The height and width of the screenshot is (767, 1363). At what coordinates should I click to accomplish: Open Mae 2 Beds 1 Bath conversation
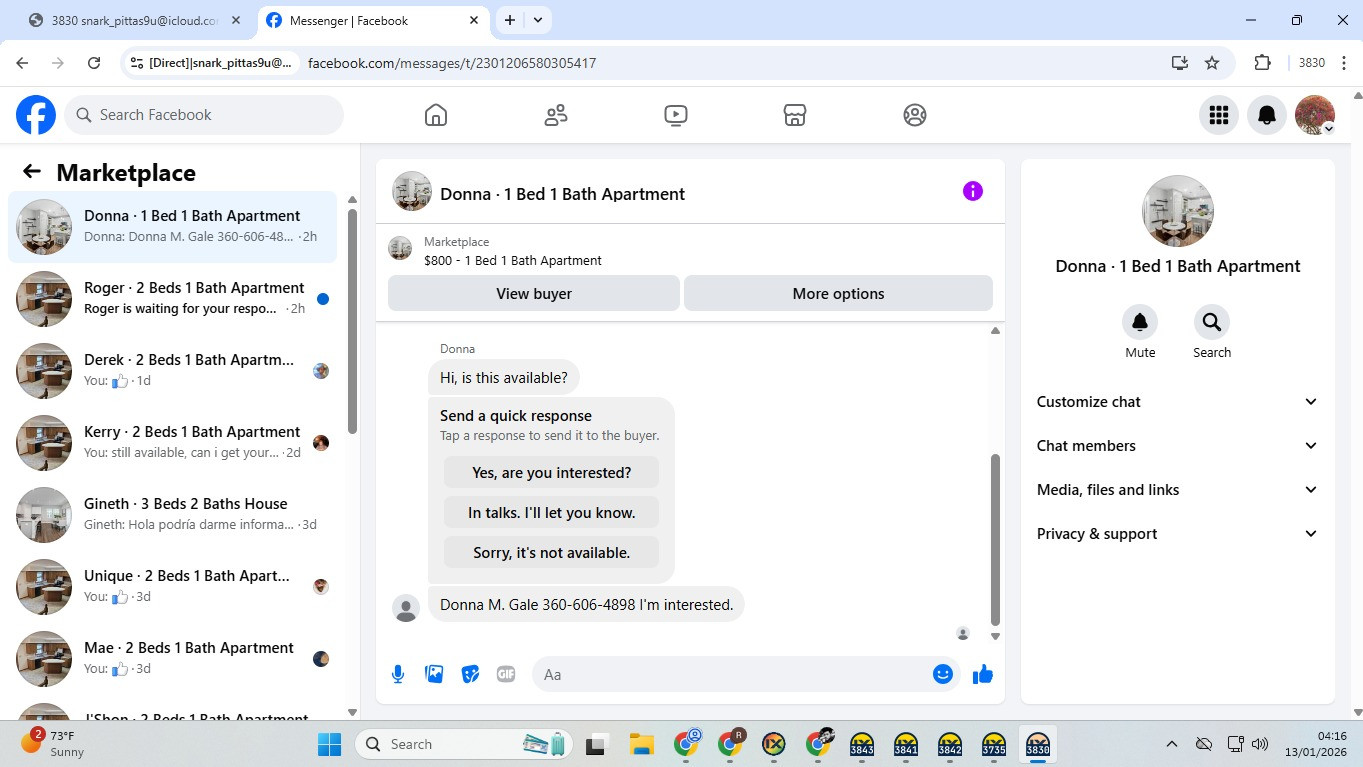pyautogui.click(x=172, y=659)
